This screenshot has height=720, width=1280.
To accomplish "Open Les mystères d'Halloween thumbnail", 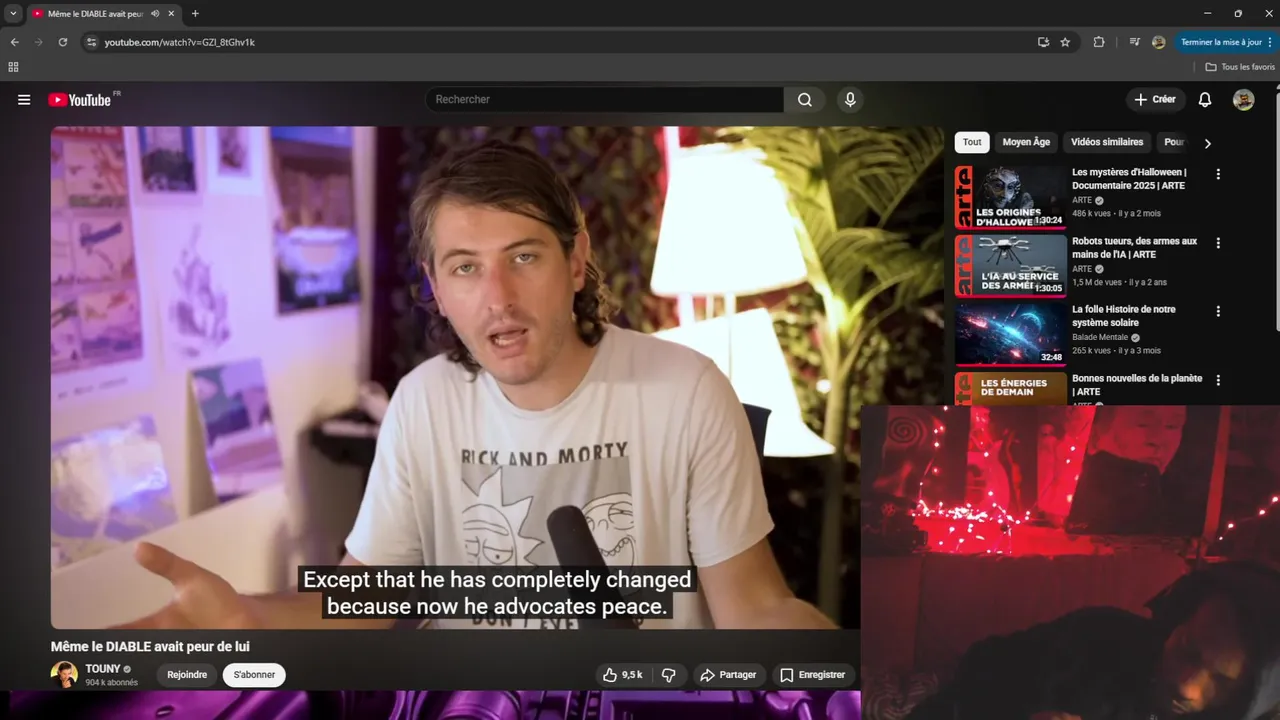I will (1011, 197).
